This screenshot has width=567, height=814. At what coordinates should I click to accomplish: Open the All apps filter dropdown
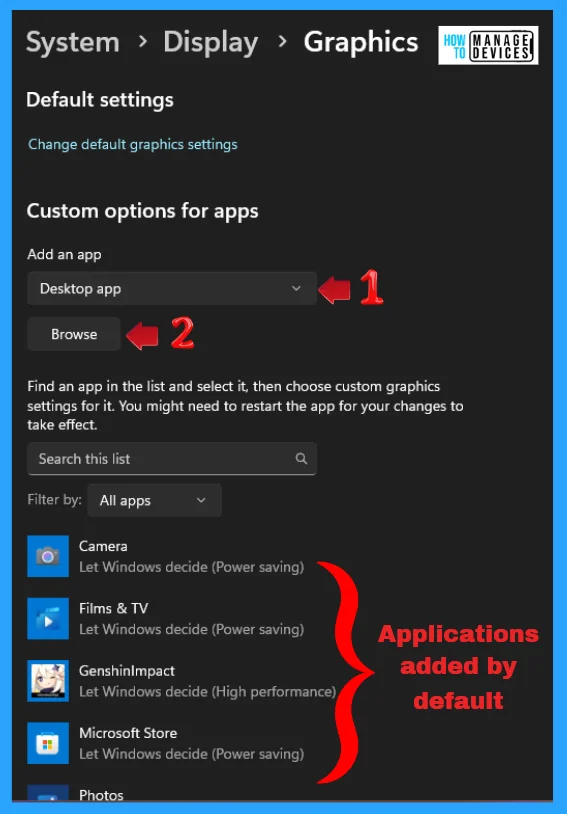[x=154, y=500]
